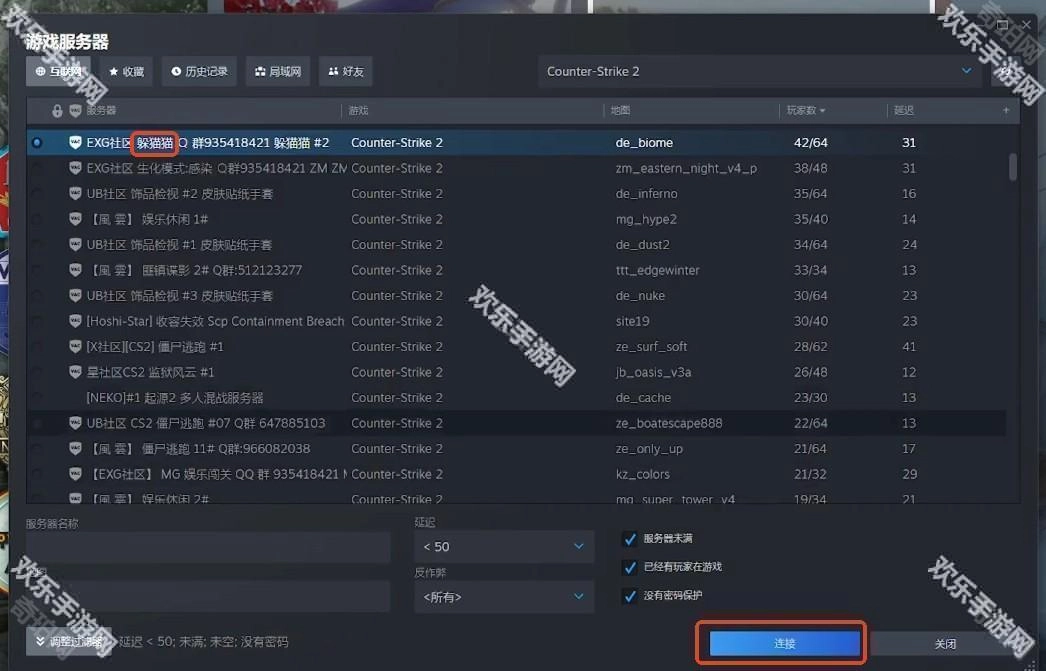This screenshot has height=671, width=1046.
Task: Toggle the 已经有玩家在游戏 checkbox
Action: pyautogui.click(x=630, y=567)
